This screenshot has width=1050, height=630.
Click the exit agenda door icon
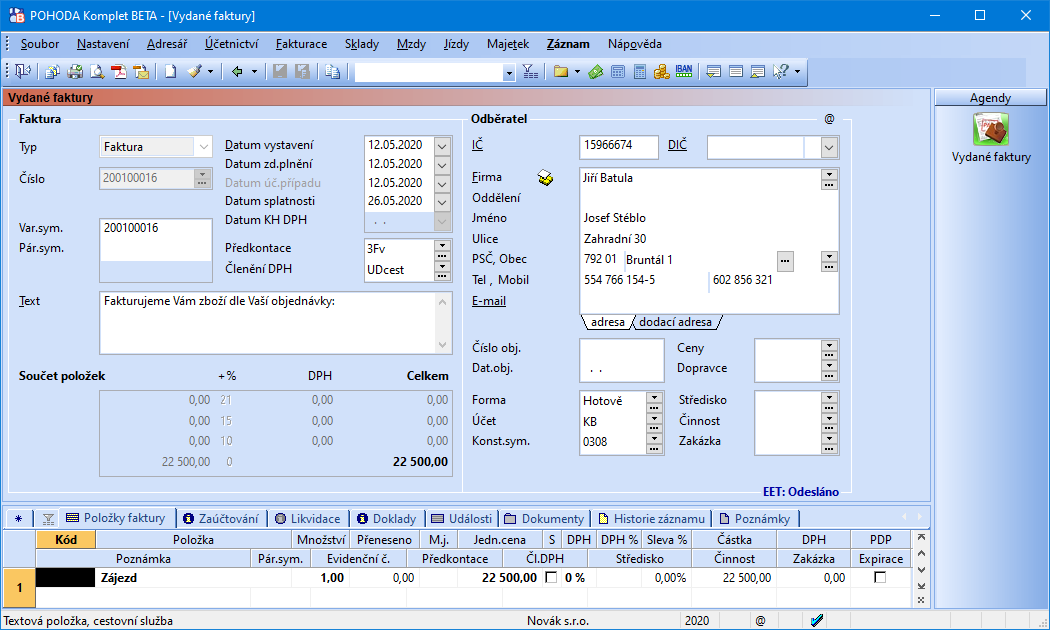(x=23, y=71)
